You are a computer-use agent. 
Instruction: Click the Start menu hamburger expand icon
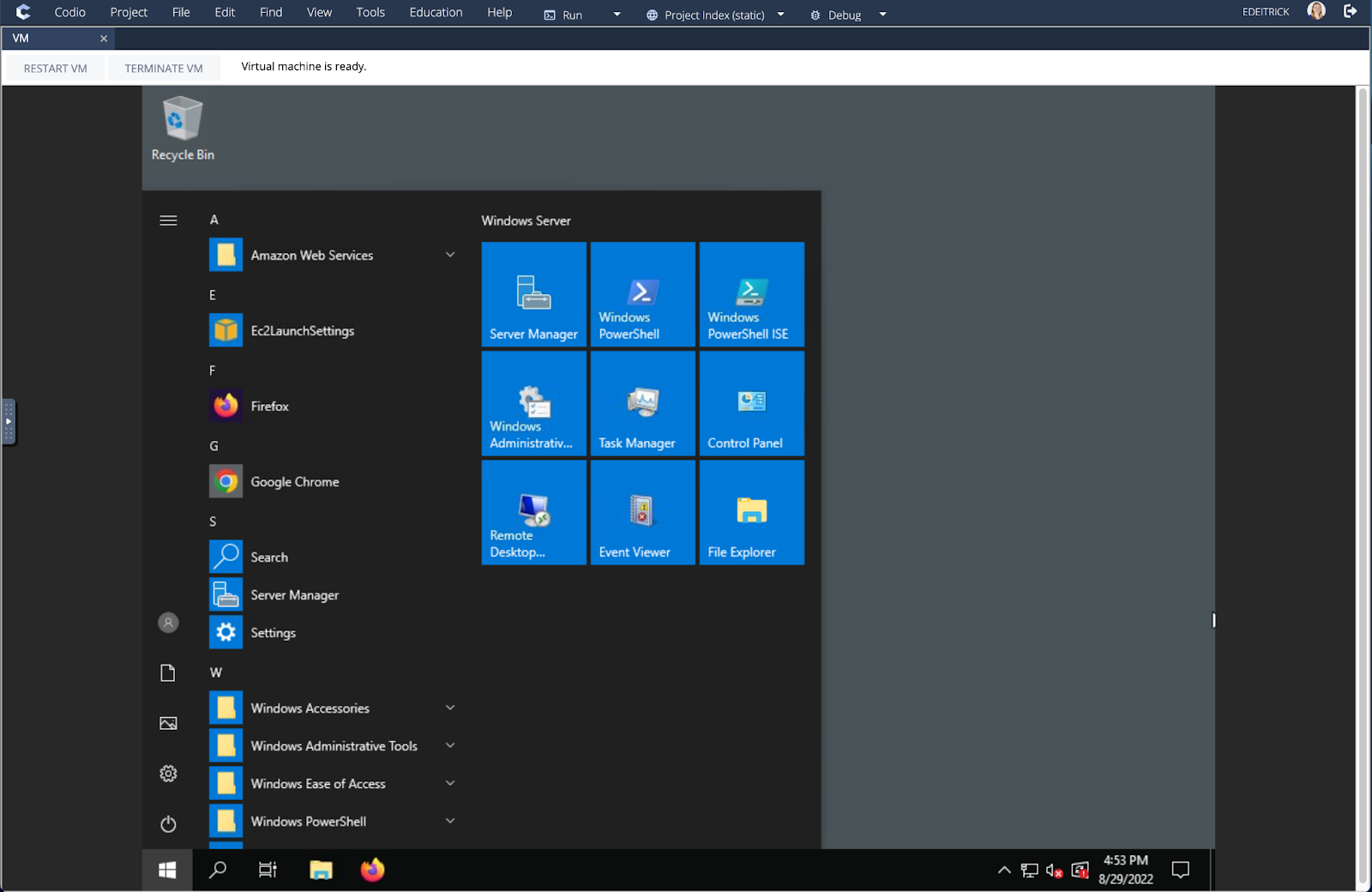(x=168, y=220)
